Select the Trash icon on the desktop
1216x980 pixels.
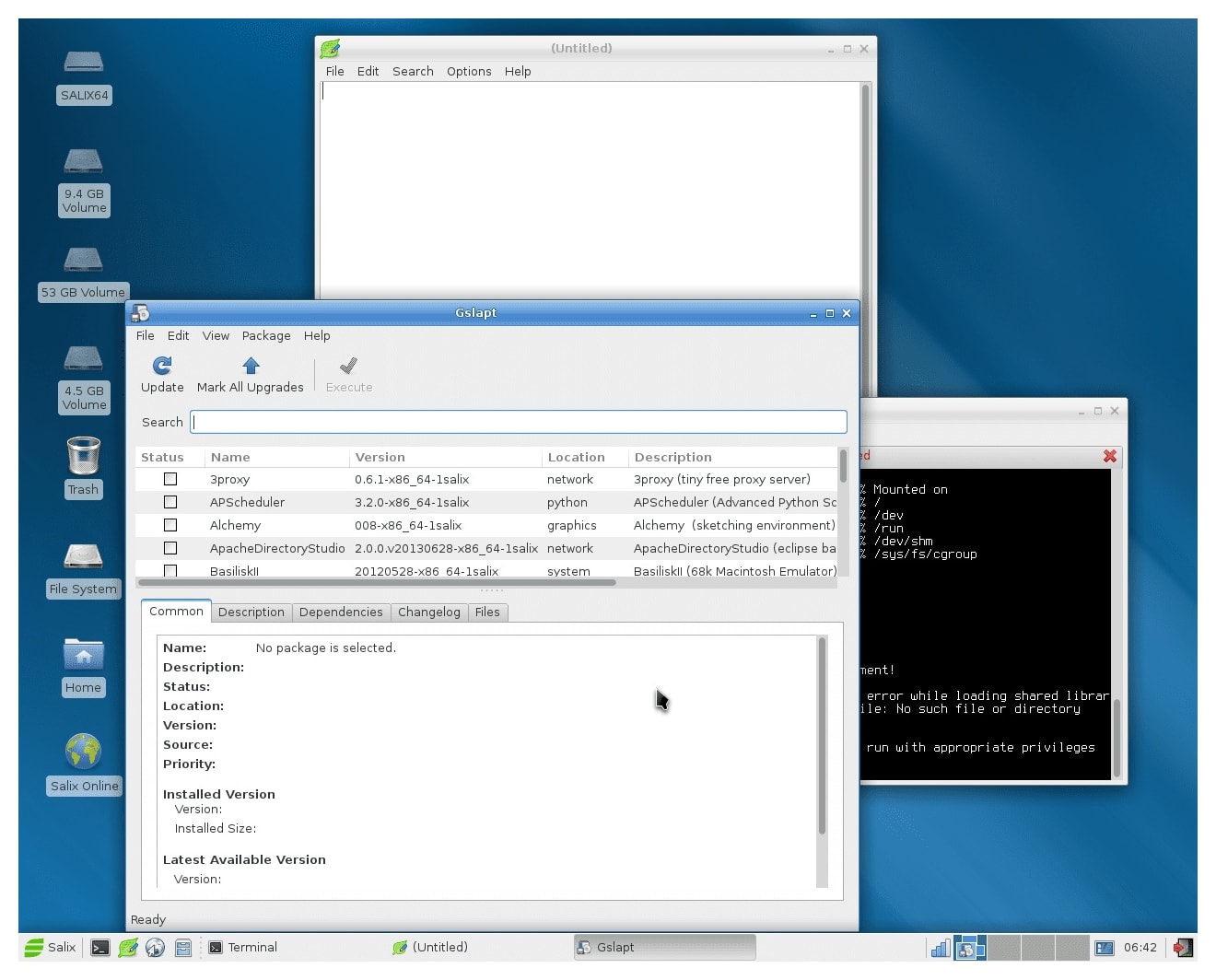84,456
